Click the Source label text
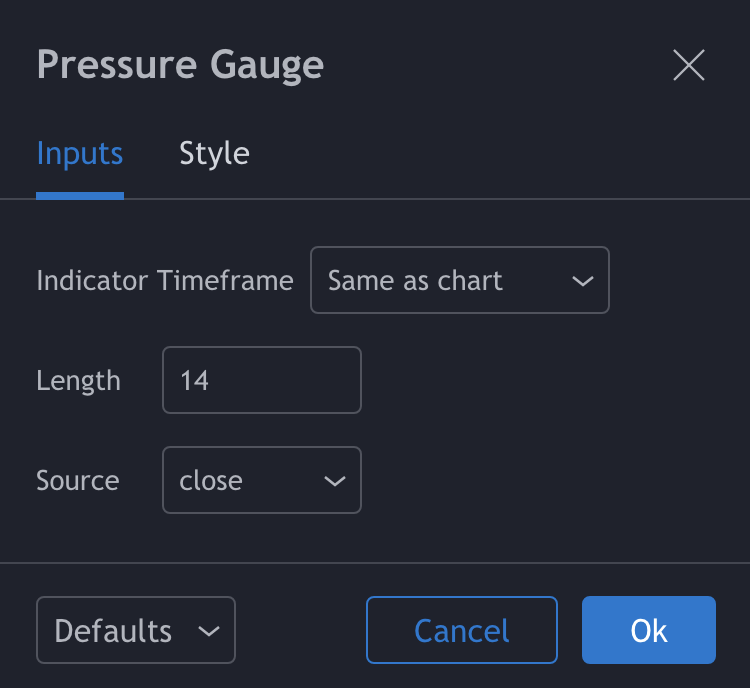This screenshot has height=688, width=750. coord(77,481)
